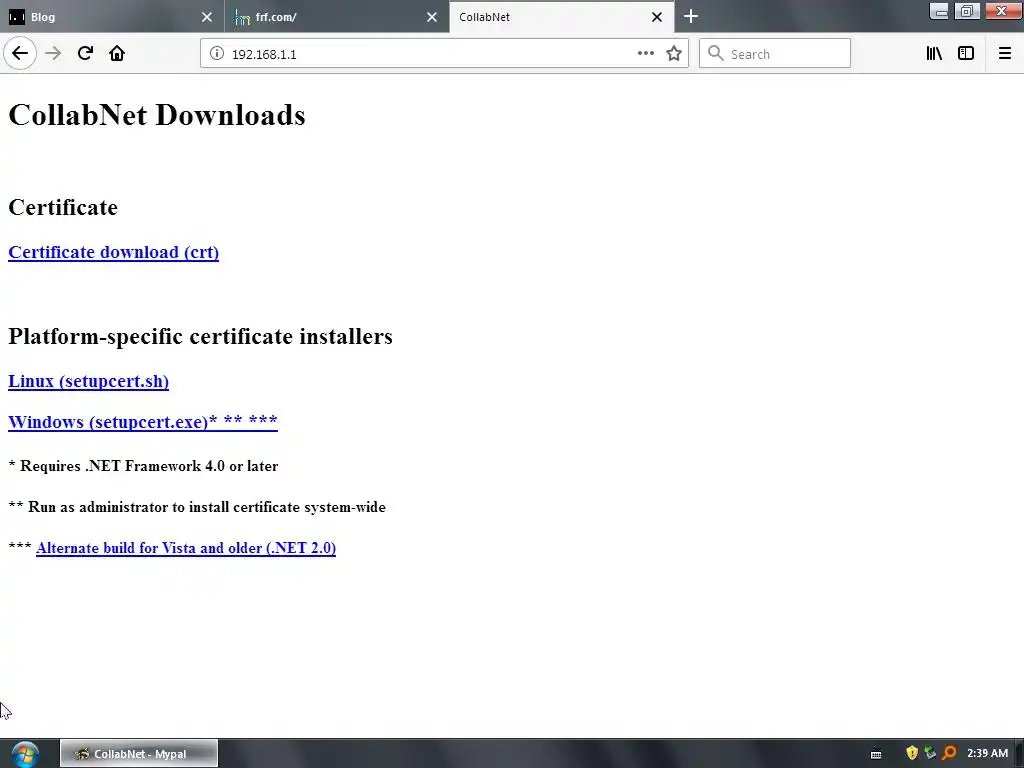Switch to the frf.com/ tab

tap(337, 17)
